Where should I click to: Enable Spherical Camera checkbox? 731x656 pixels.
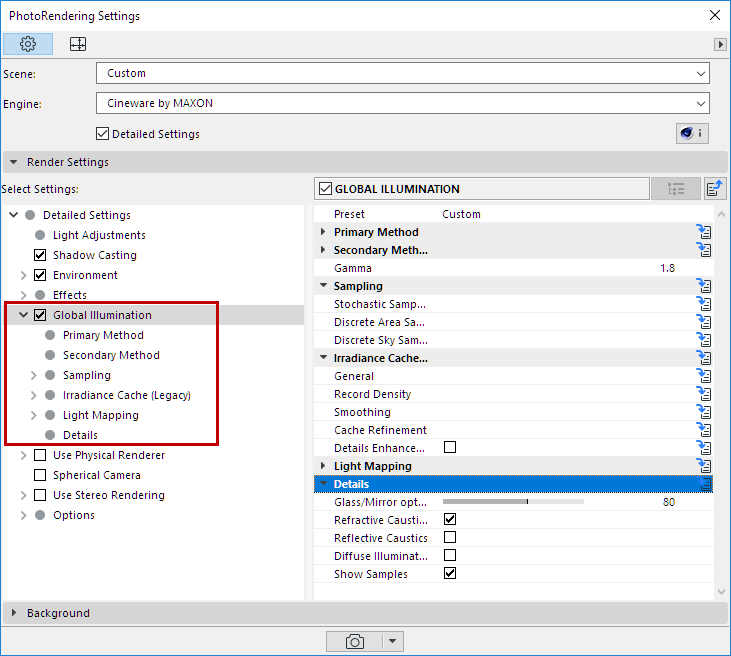(x=40, y=475)
